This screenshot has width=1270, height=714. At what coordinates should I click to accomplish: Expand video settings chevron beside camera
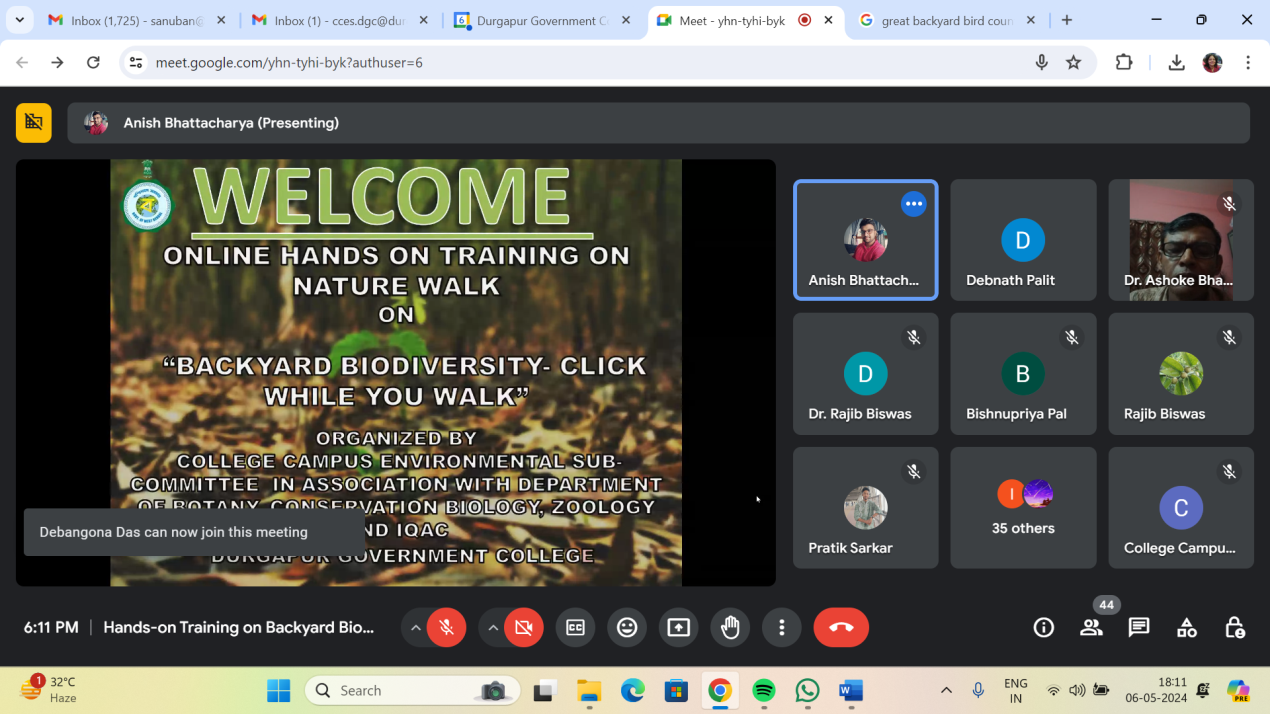point(492,627)
